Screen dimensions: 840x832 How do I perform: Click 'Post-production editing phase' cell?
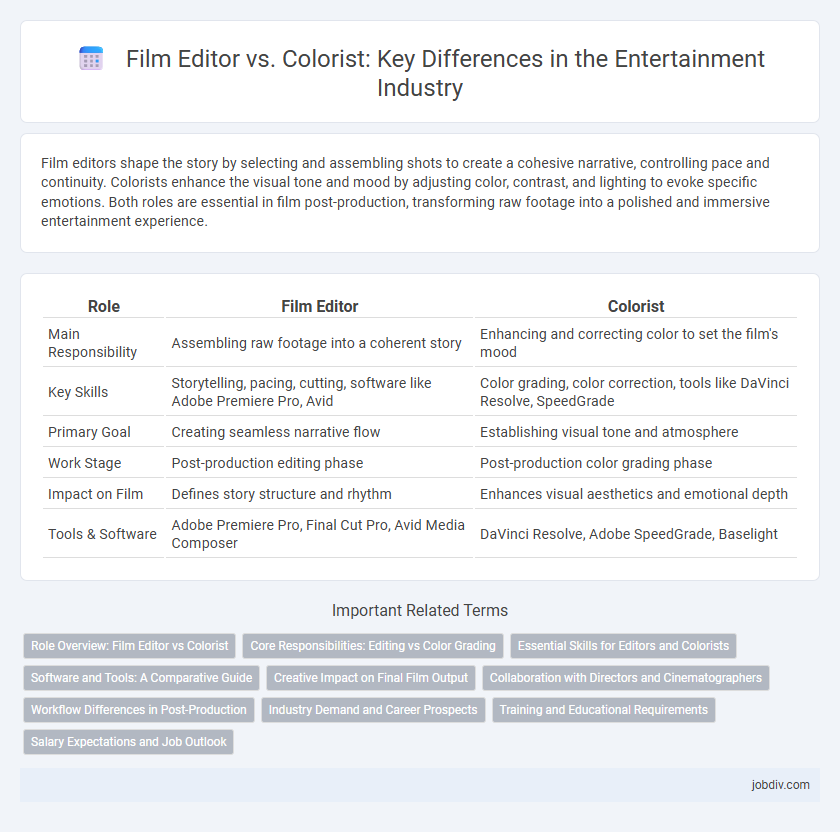pos(319,463)
